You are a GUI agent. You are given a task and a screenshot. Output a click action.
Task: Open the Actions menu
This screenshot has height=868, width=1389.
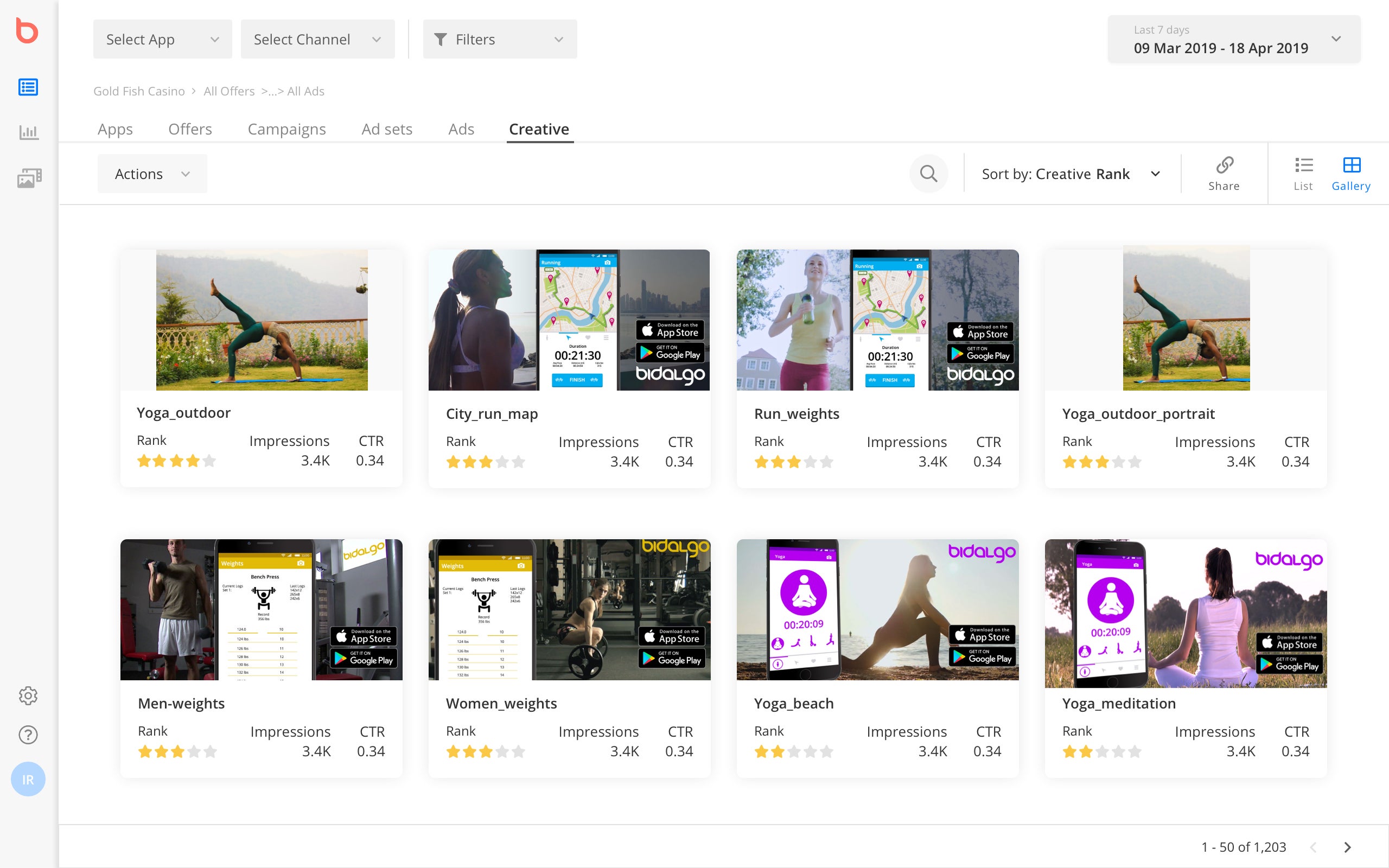[x=152, y=174]
